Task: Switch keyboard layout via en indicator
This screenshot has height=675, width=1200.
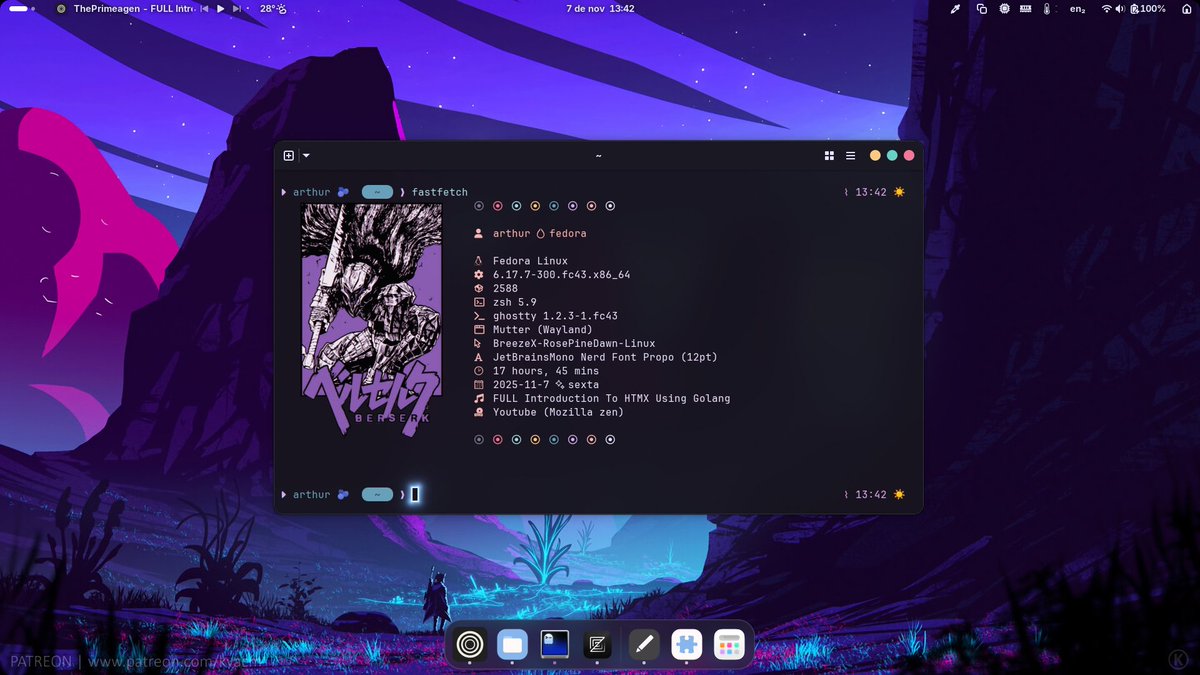Action: pos(1078,9)
